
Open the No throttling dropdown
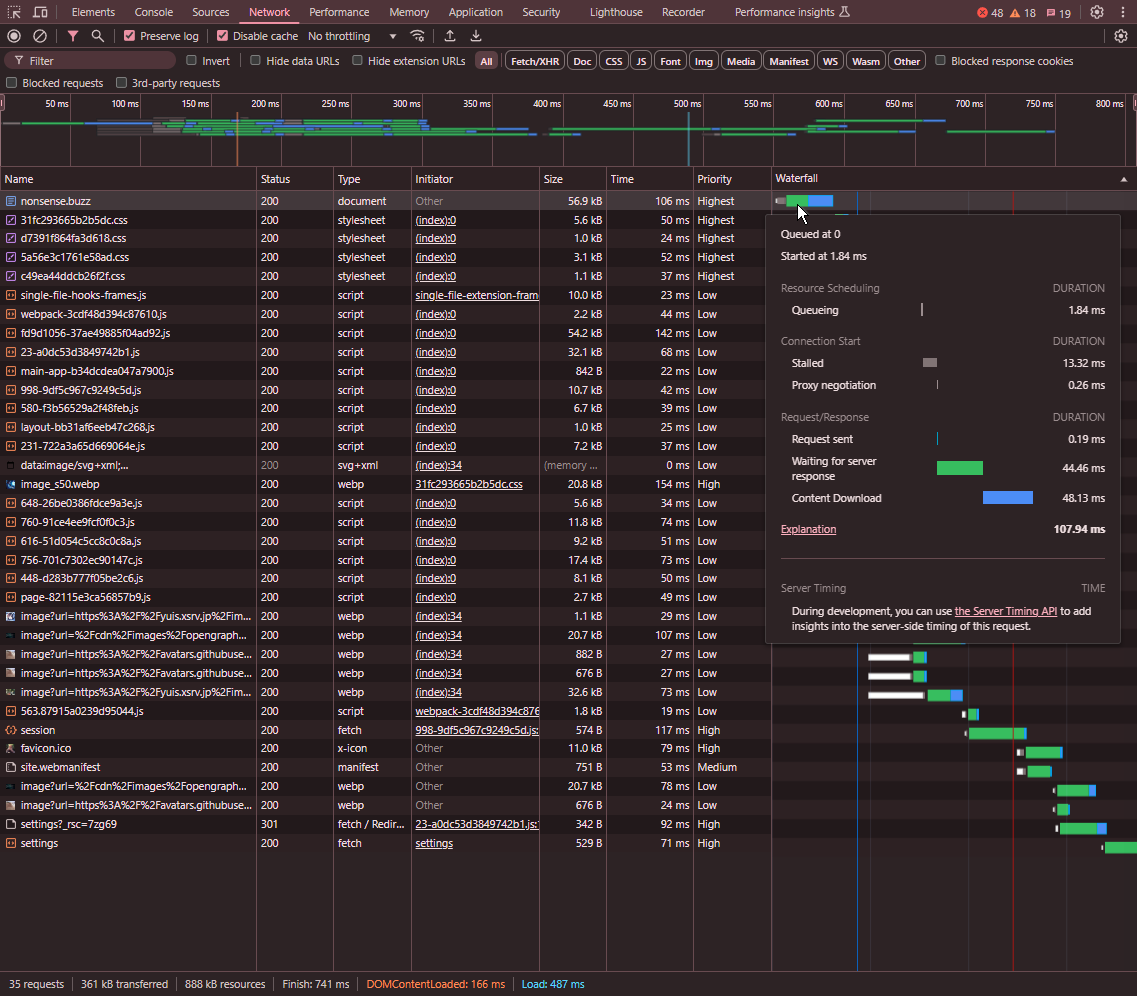point(352,36)
